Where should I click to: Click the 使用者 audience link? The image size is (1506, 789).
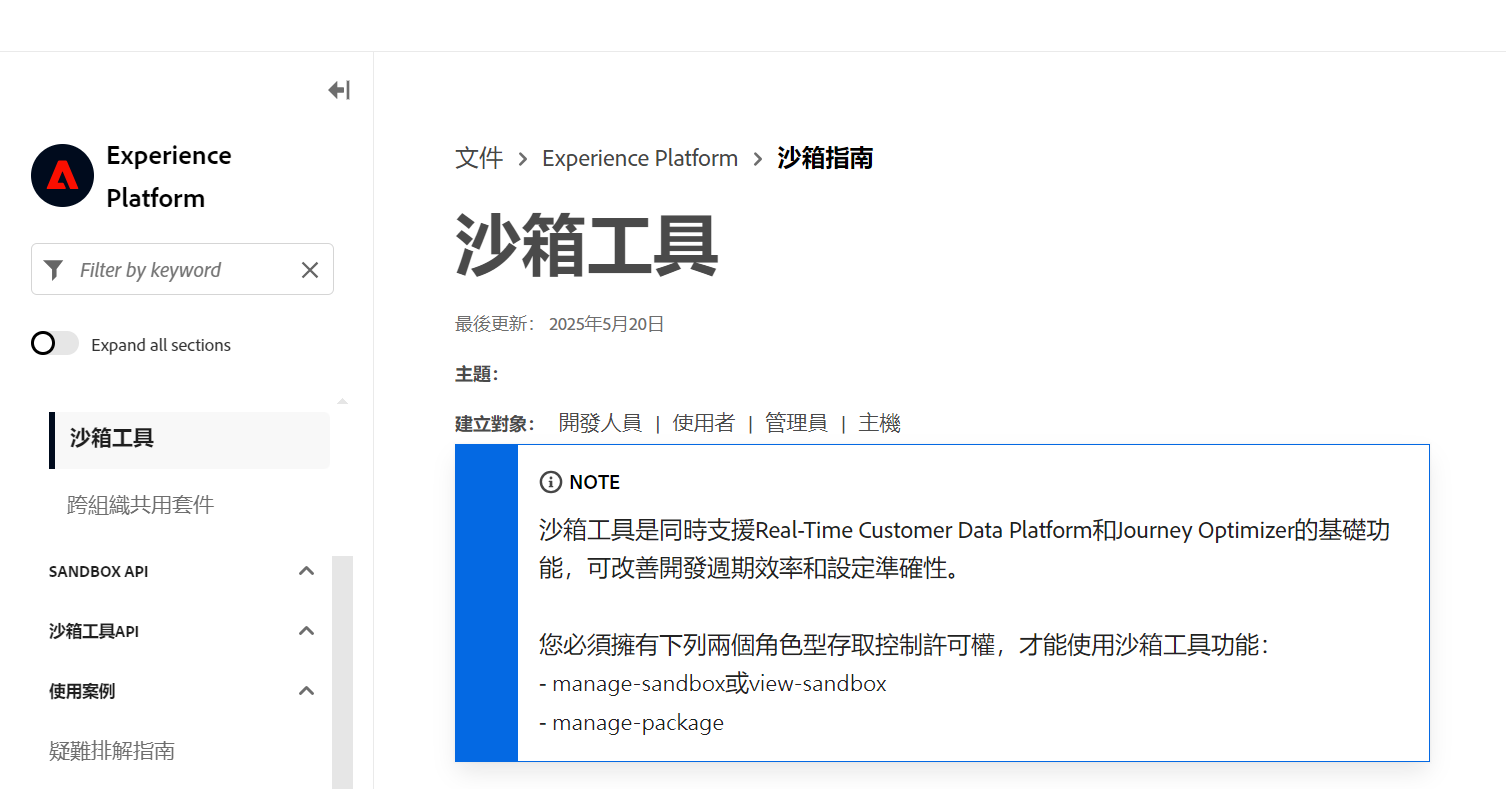pyautogui.click(x=704, y=423)
